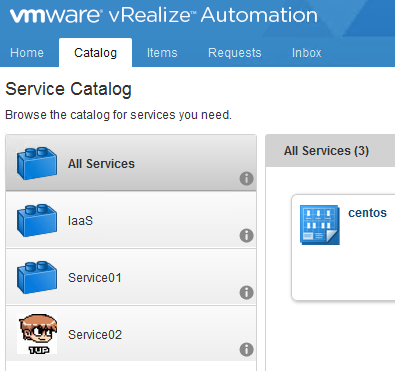Show info for IaaS service
This screenshot has height=371, width=395.
click(x=246, y=236)
